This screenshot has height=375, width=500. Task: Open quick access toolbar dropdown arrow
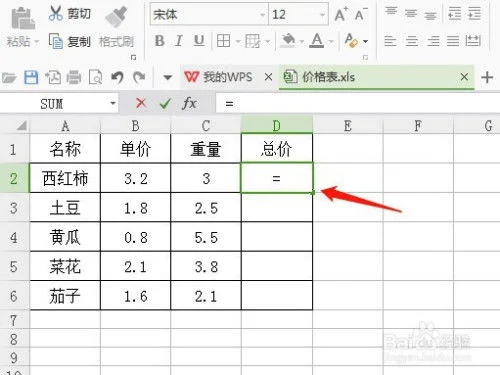pyautogui.click(x=168, y=78)
